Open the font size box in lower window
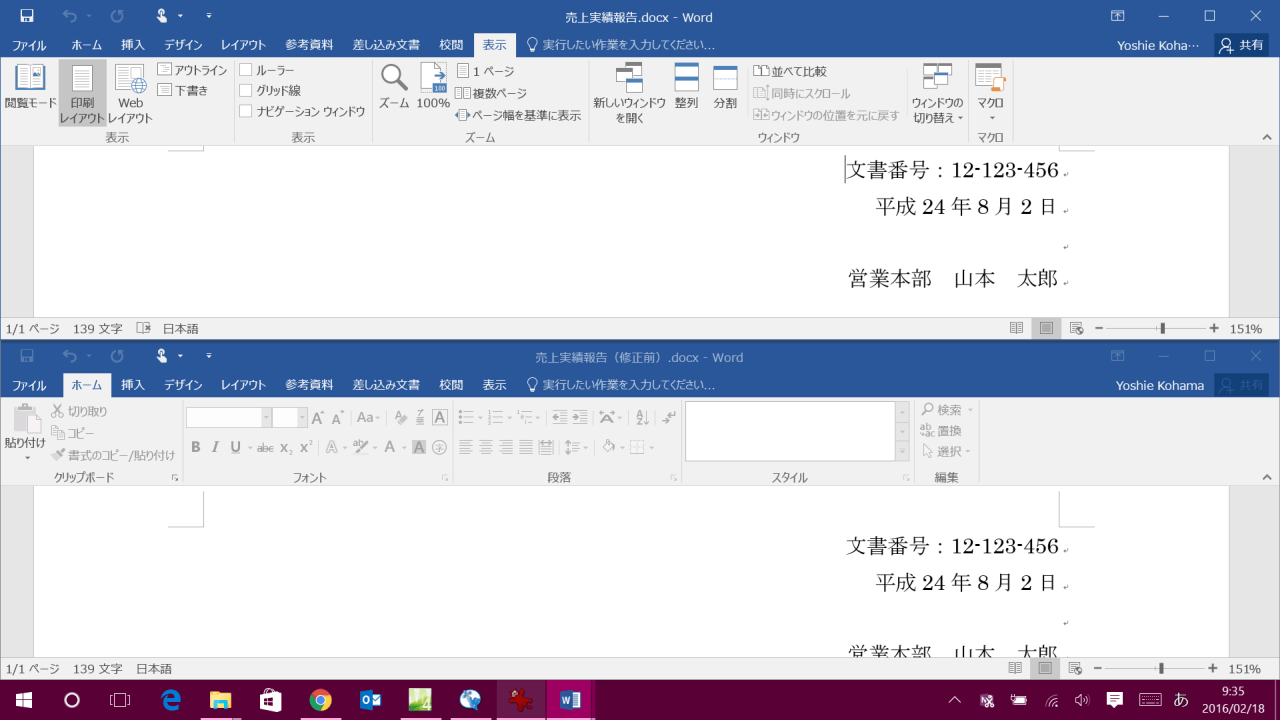This screenshot has height=720, width=1280. 288,418
